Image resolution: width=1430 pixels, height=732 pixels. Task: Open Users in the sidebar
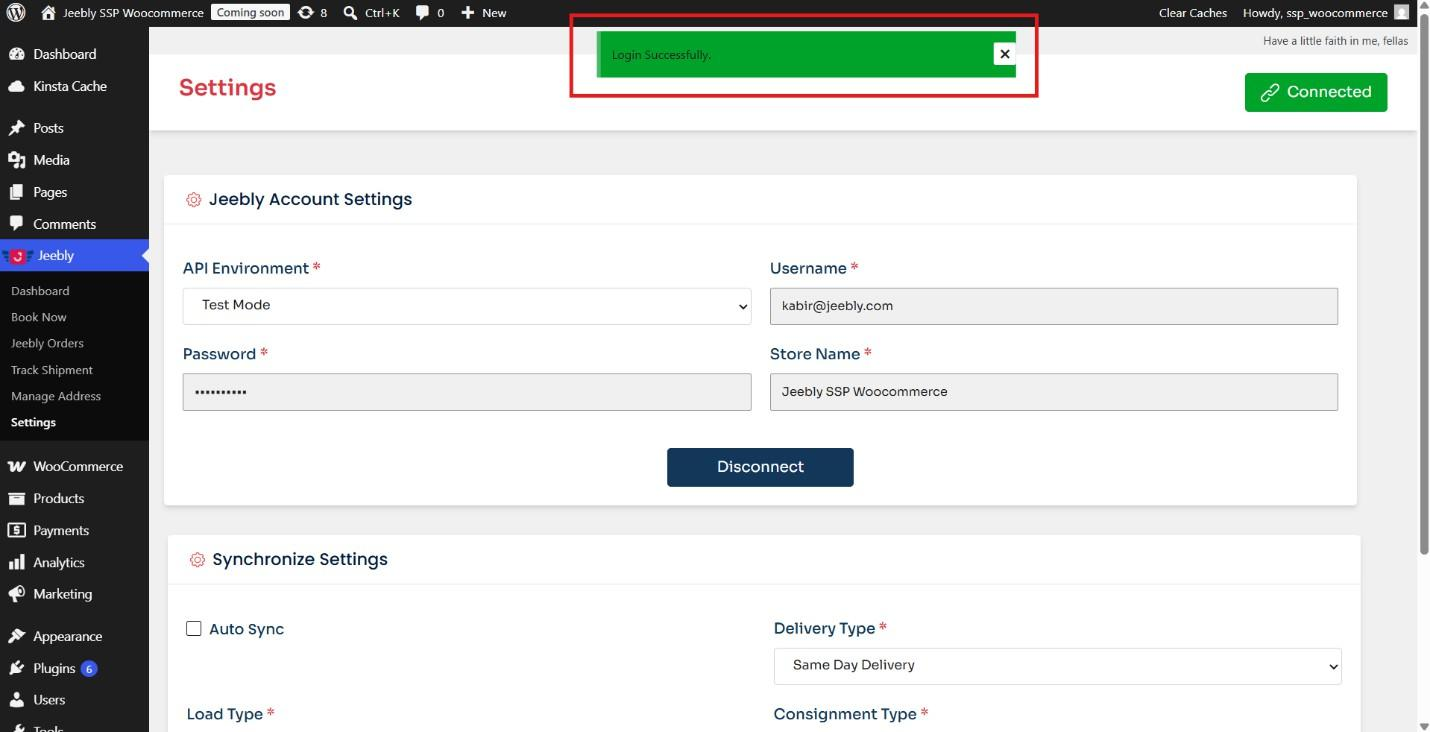tap(49, 700)
